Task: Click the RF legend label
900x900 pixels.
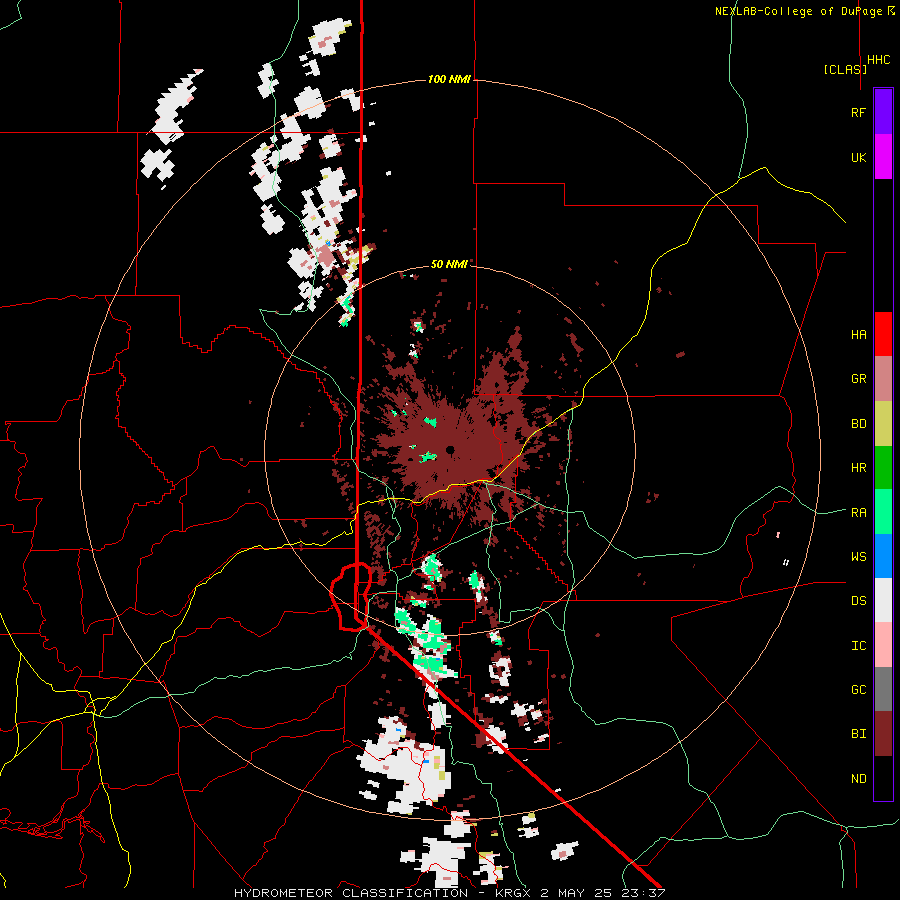Action: coord(858,112)
